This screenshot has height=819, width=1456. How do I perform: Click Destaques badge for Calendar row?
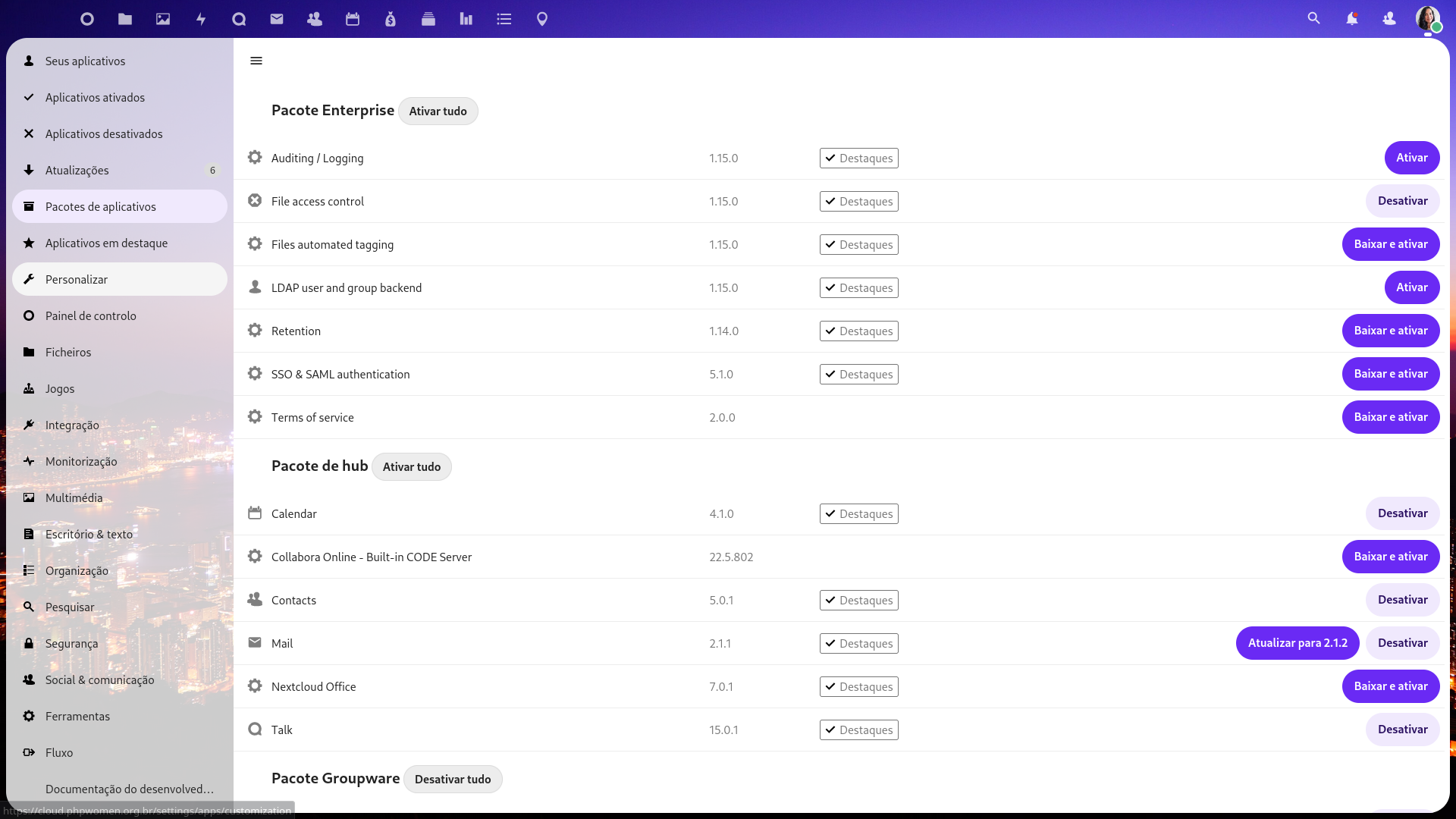pyautogui.click(x=858, y=514)
